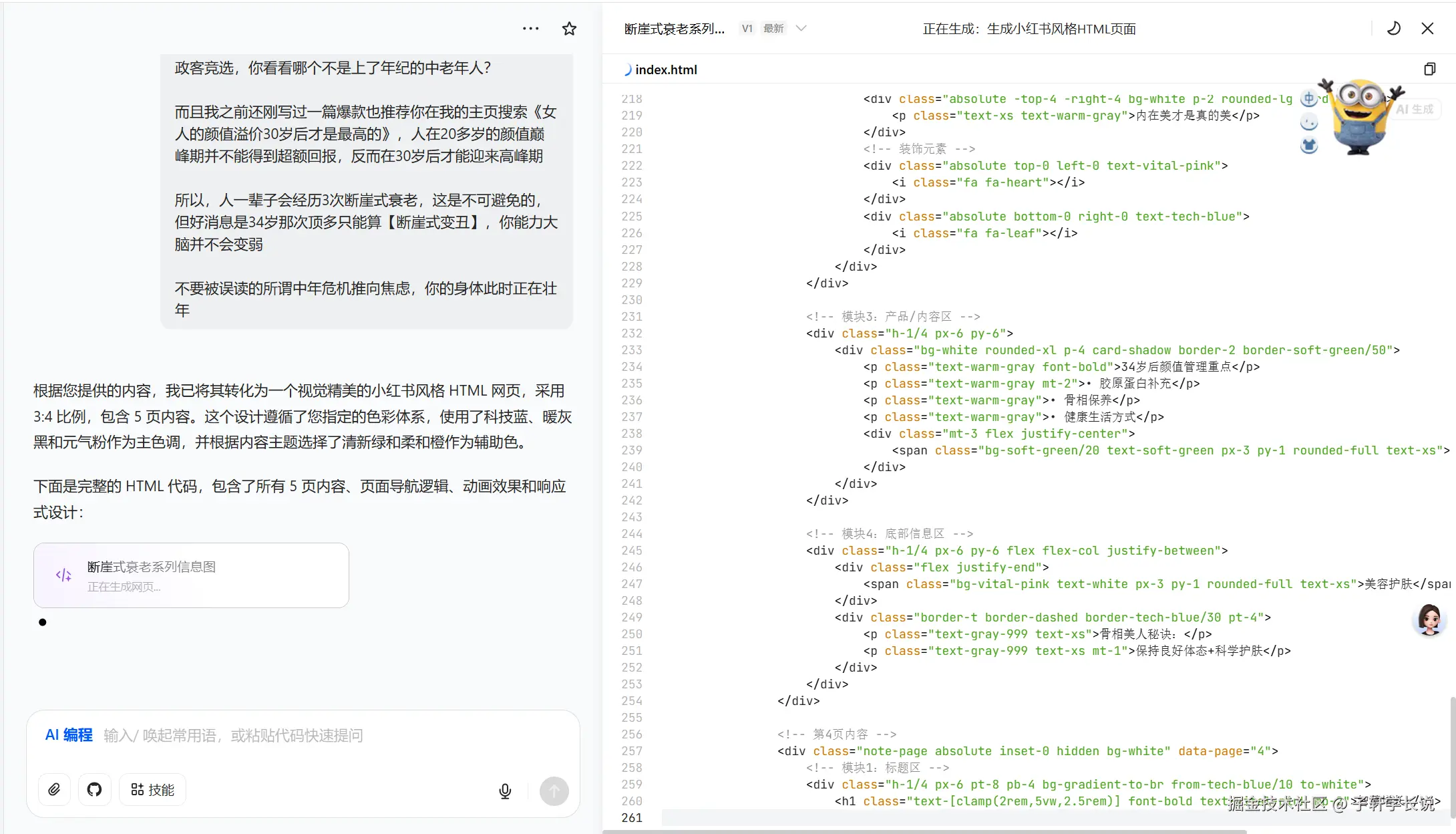The image size is (1456, 834).
Task: Click the star favorite icon
Action: [569, 29]
